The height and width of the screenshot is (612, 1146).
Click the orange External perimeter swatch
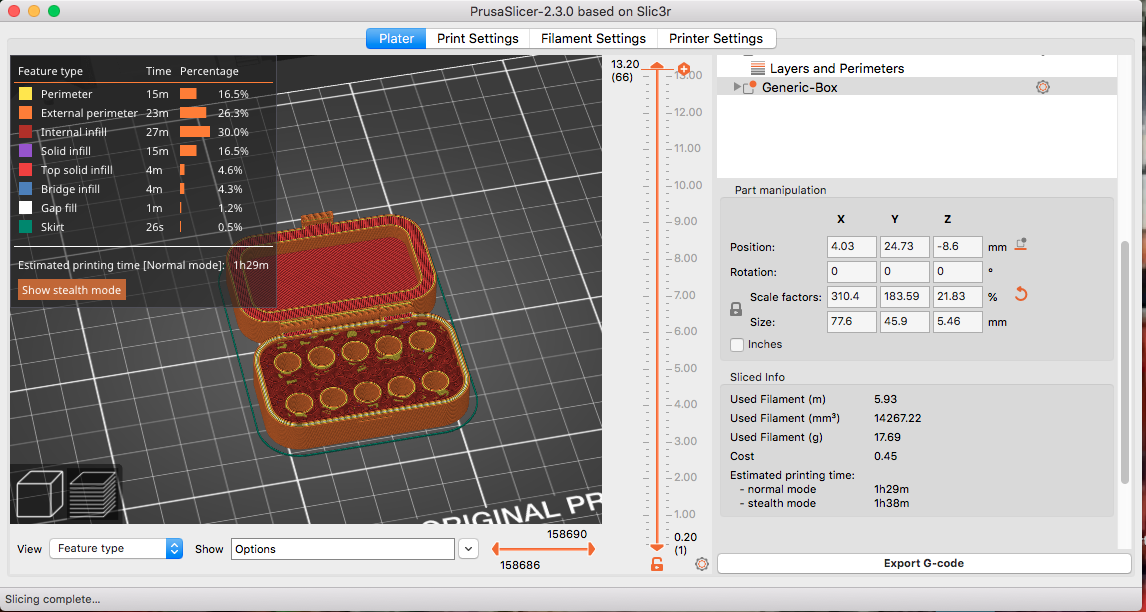[25, 113]
